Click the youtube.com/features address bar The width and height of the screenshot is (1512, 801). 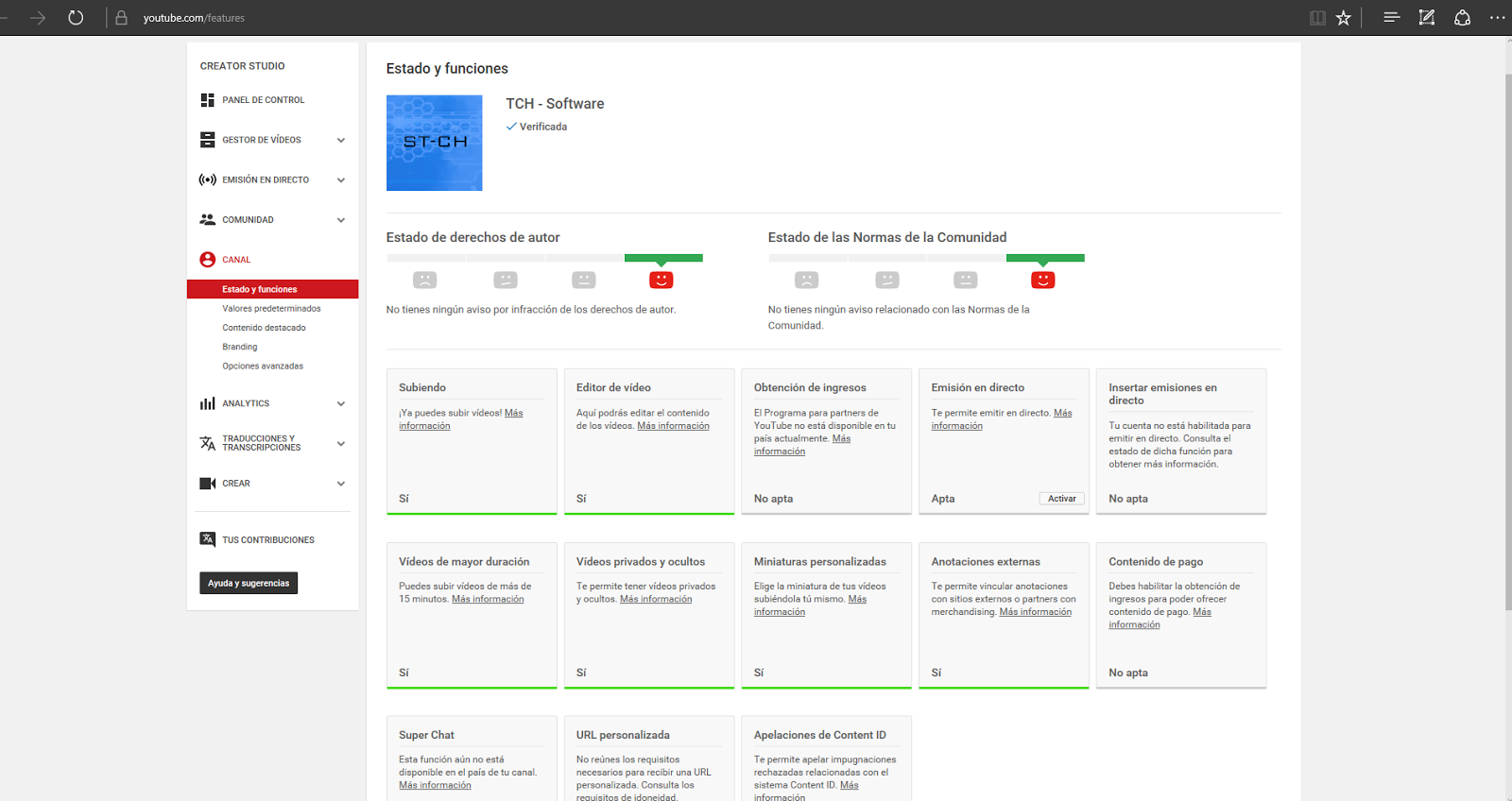[x=194, y=18]
